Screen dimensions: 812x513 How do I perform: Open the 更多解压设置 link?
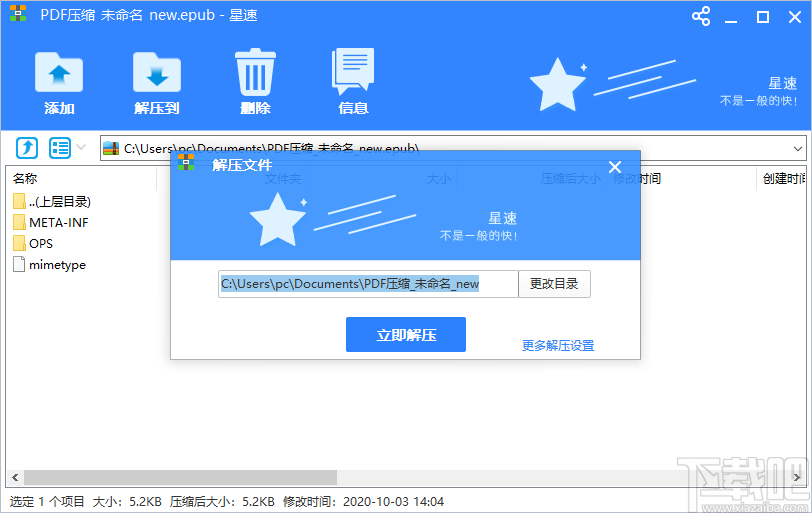(x=558, y=345)
